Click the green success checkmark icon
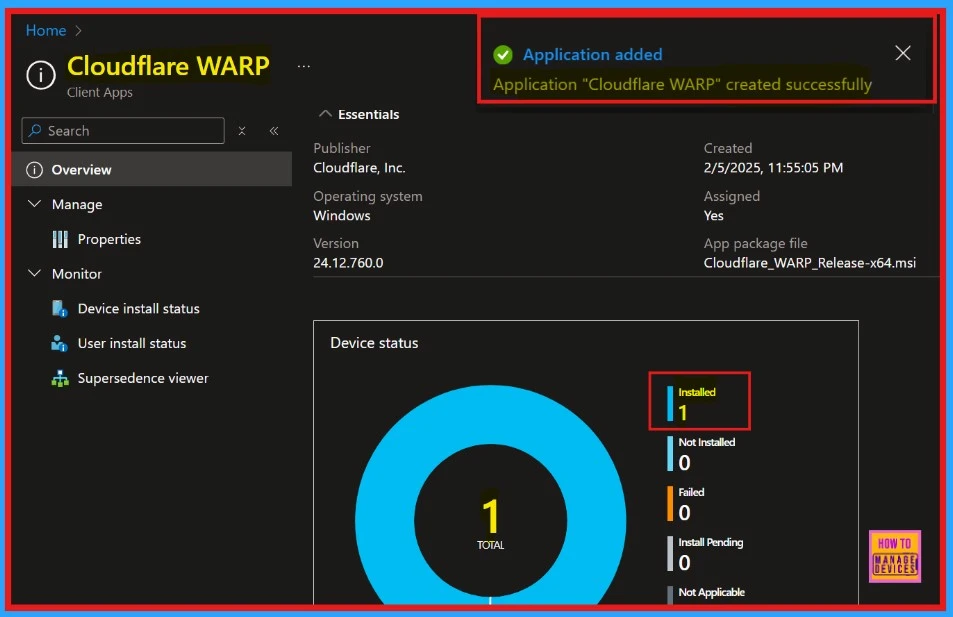Viewport: 953px width, 617px height. 503,55
